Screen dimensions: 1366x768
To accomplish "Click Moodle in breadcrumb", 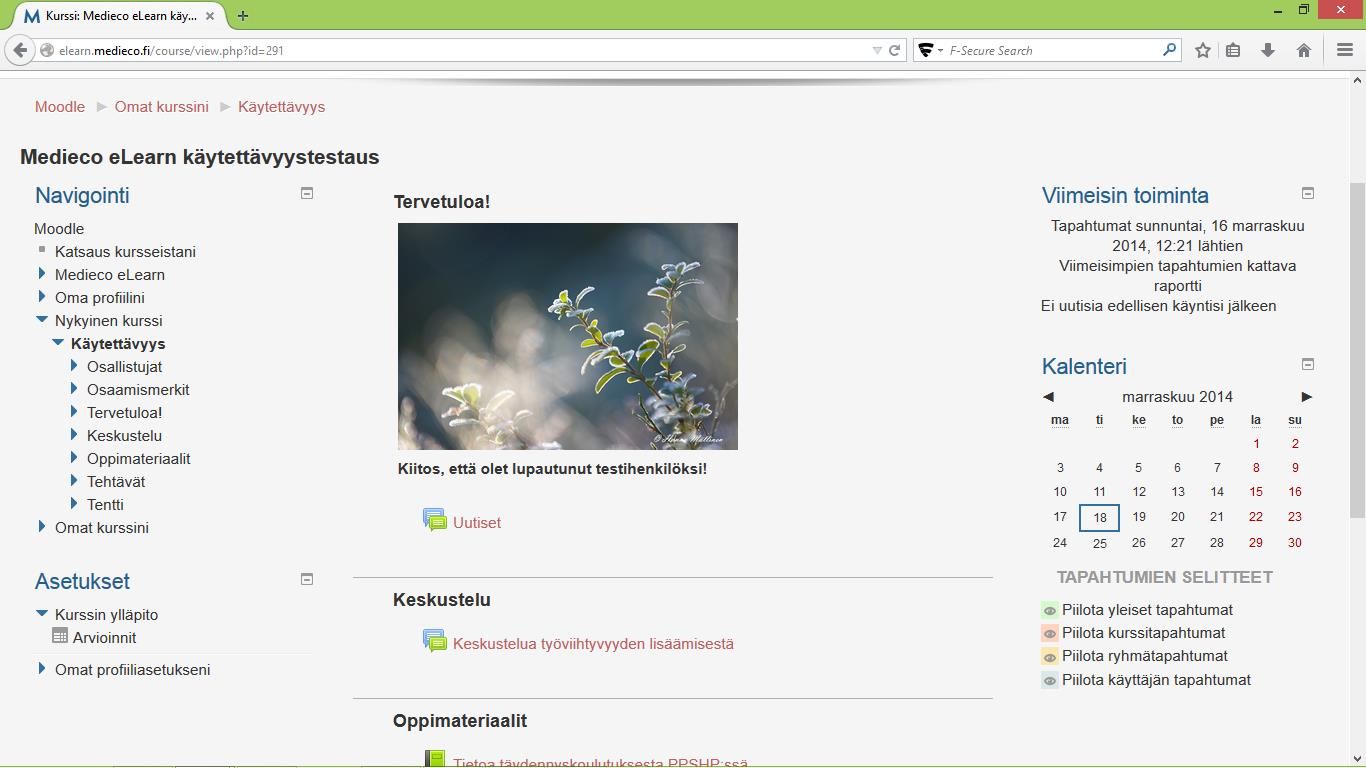I will [60, 107].
